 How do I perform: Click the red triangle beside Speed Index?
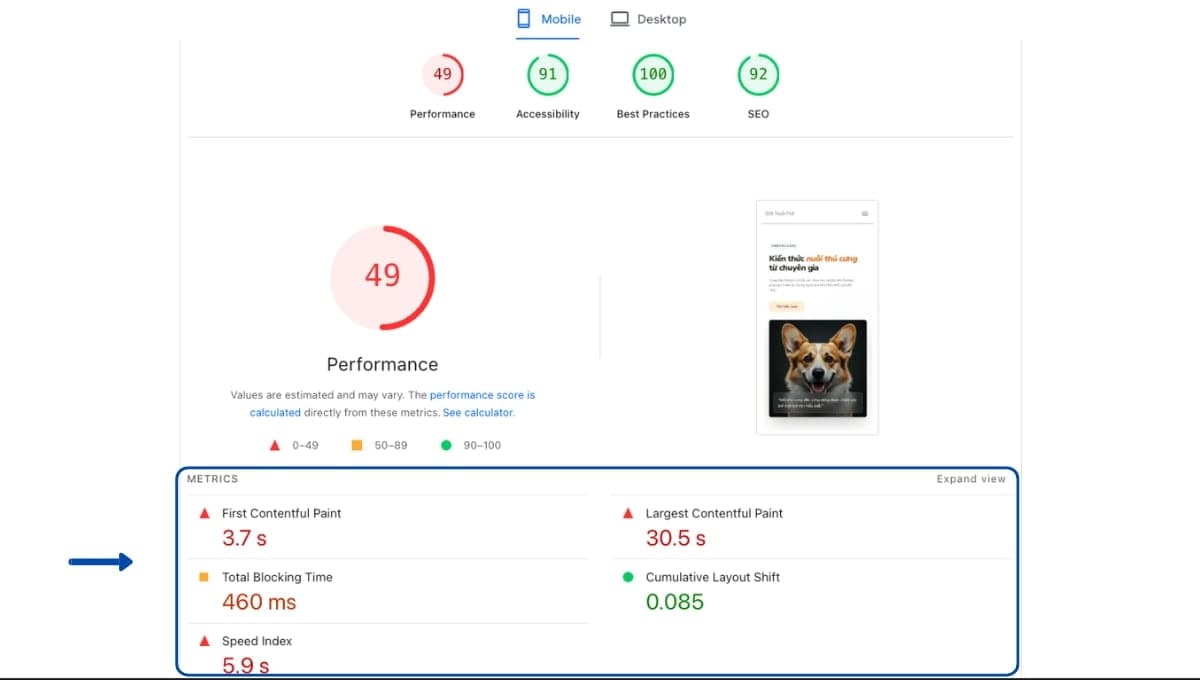(x=204, y=641)
